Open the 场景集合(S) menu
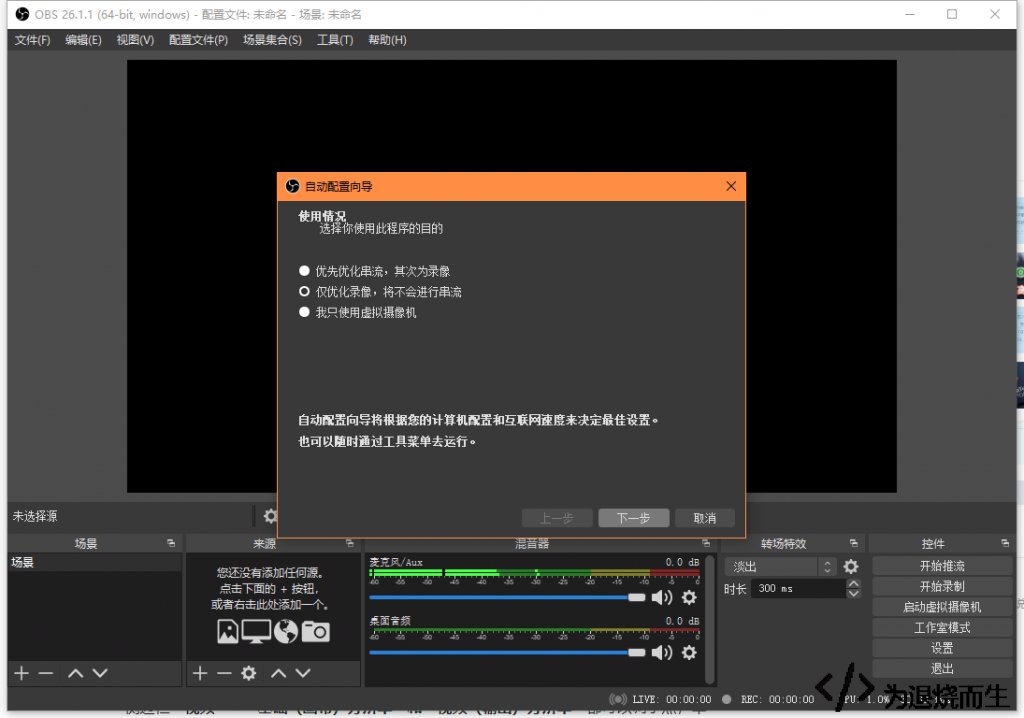1024x718 pixels. click(x=272, y=40)
